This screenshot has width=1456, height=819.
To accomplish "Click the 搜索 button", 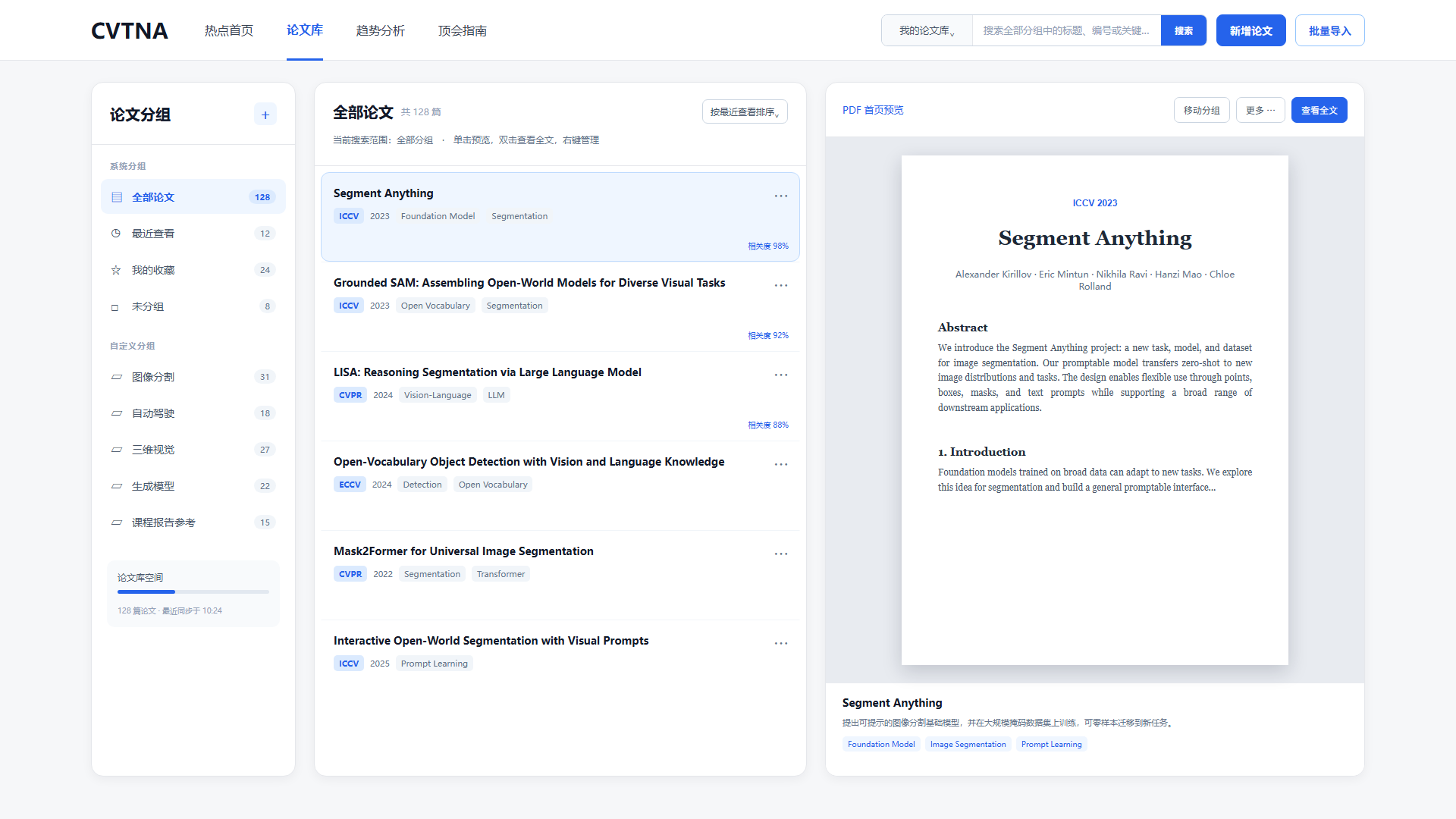I will [x=1184, y=30].
